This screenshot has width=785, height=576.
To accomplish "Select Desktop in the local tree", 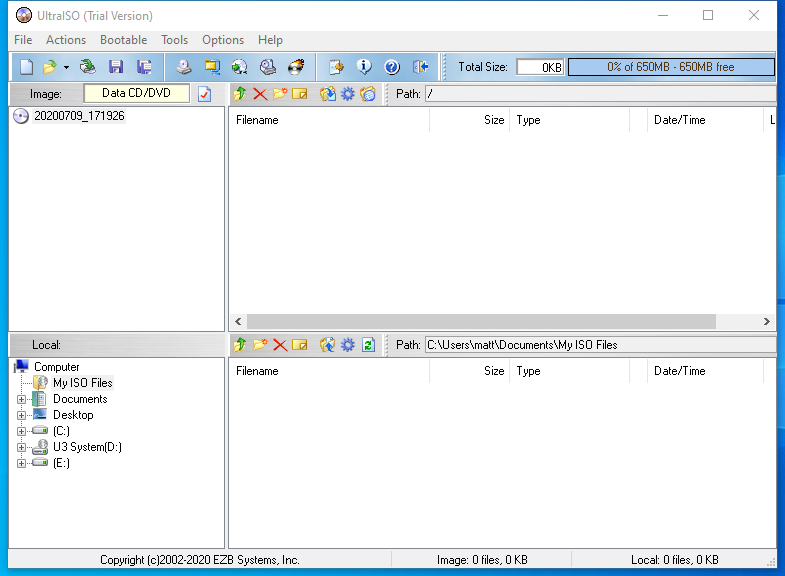I will pyautogui.click(x=73, y=415).
